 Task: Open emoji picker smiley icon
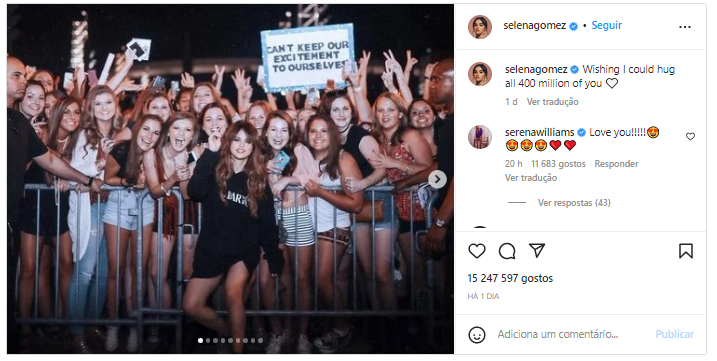point(477,335)
